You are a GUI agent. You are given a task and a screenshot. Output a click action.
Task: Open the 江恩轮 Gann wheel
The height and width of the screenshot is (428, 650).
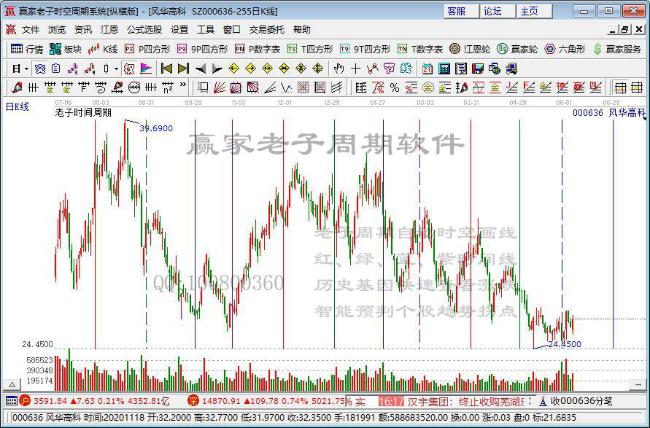pos(470,49)
